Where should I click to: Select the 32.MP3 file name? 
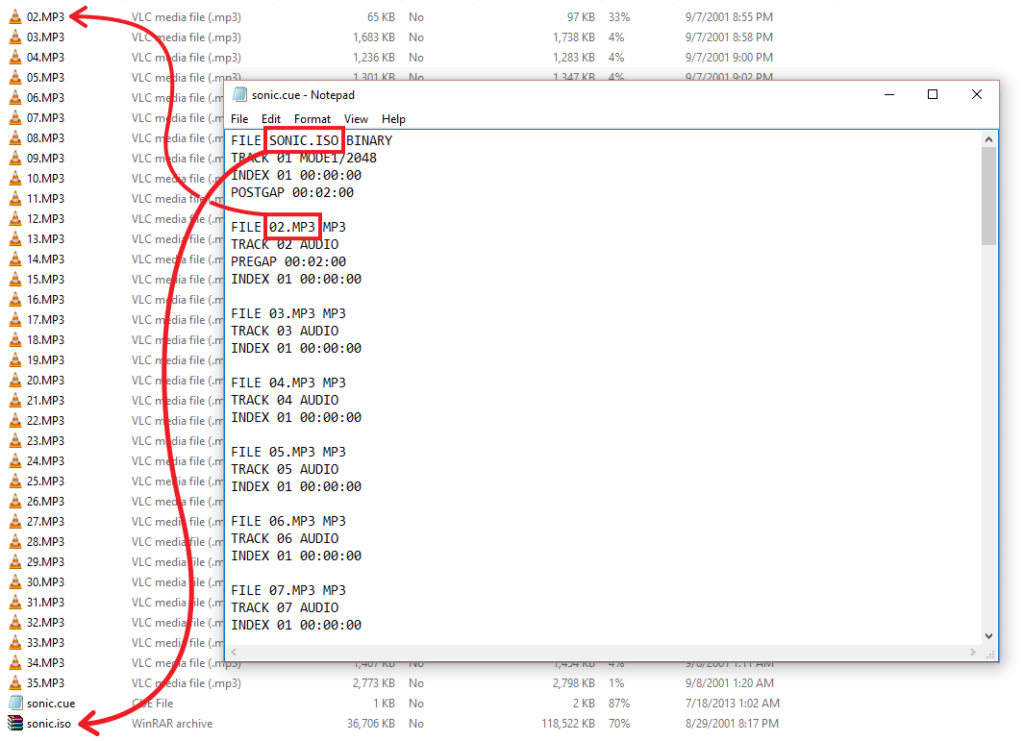click(46, 623)
